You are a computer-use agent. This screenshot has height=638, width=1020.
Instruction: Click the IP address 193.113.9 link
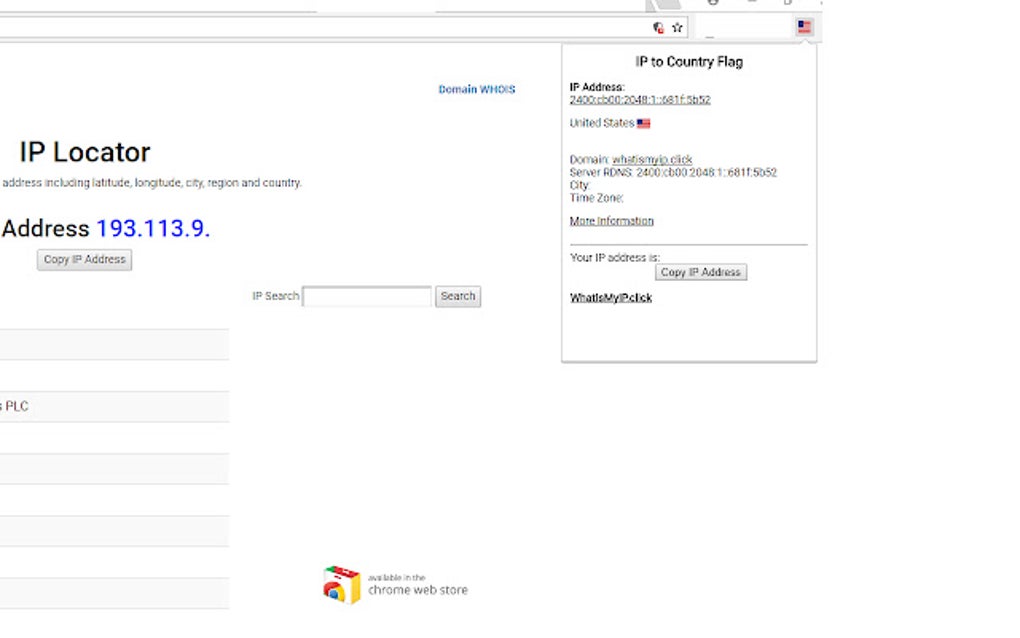[153, 228]
